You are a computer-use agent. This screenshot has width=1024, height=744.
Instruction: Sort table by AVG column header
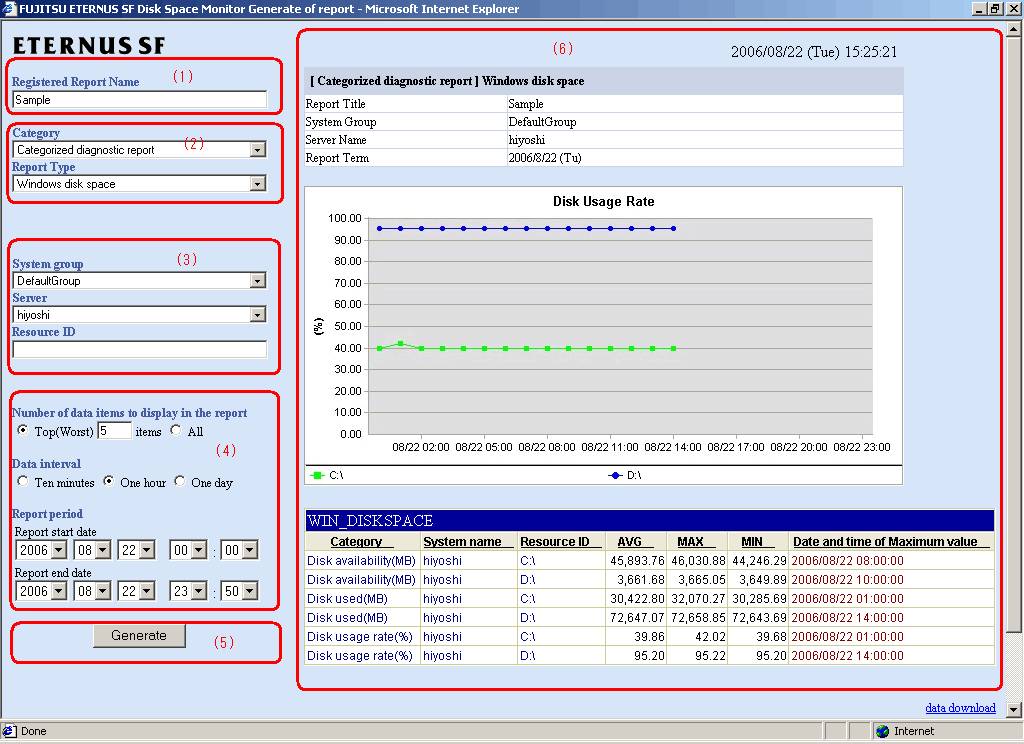tap(629, 542)
